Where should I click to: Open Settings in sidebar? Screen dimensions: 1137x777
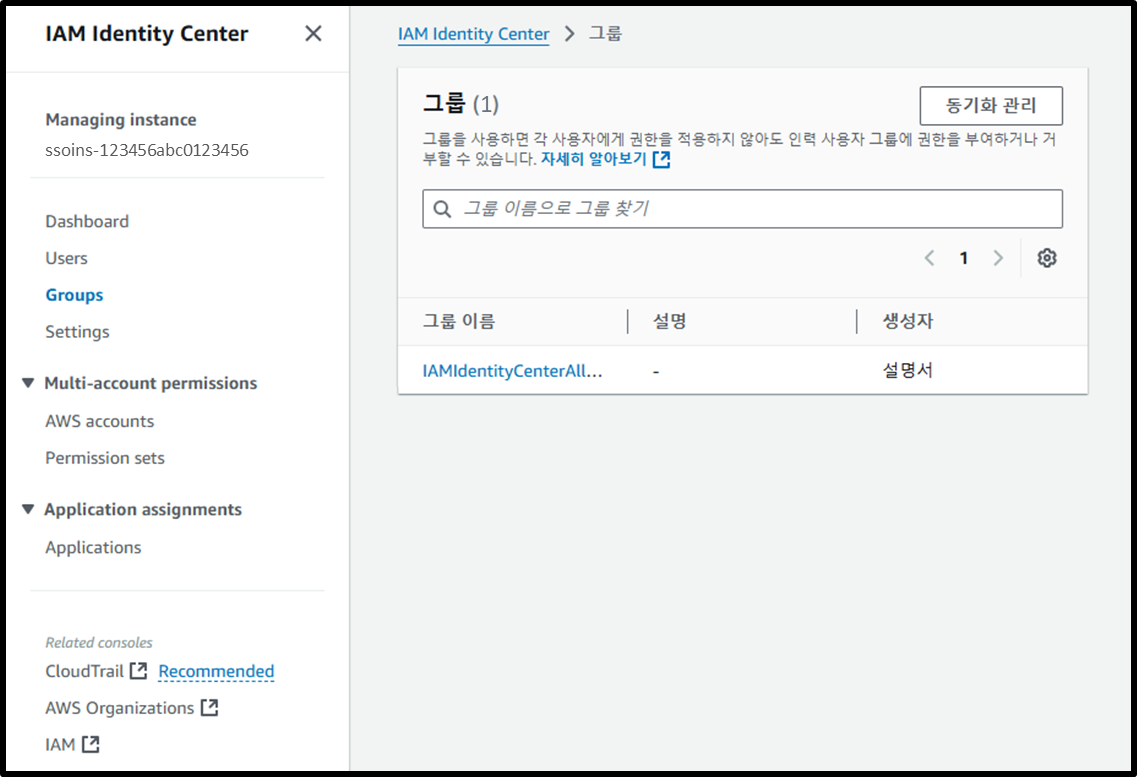(77, 332)
